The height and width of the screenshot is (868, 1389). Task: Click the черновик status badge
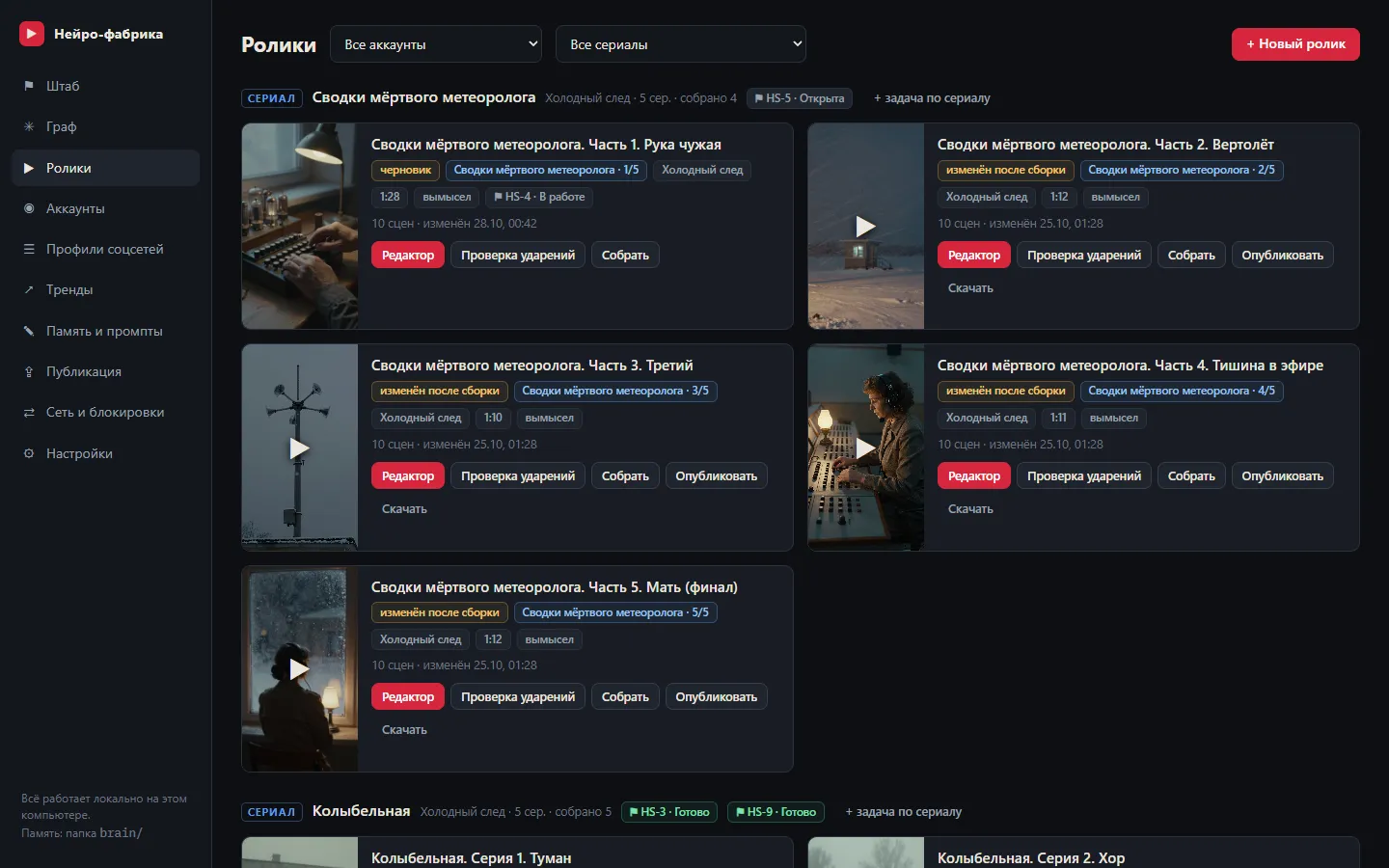405,170
